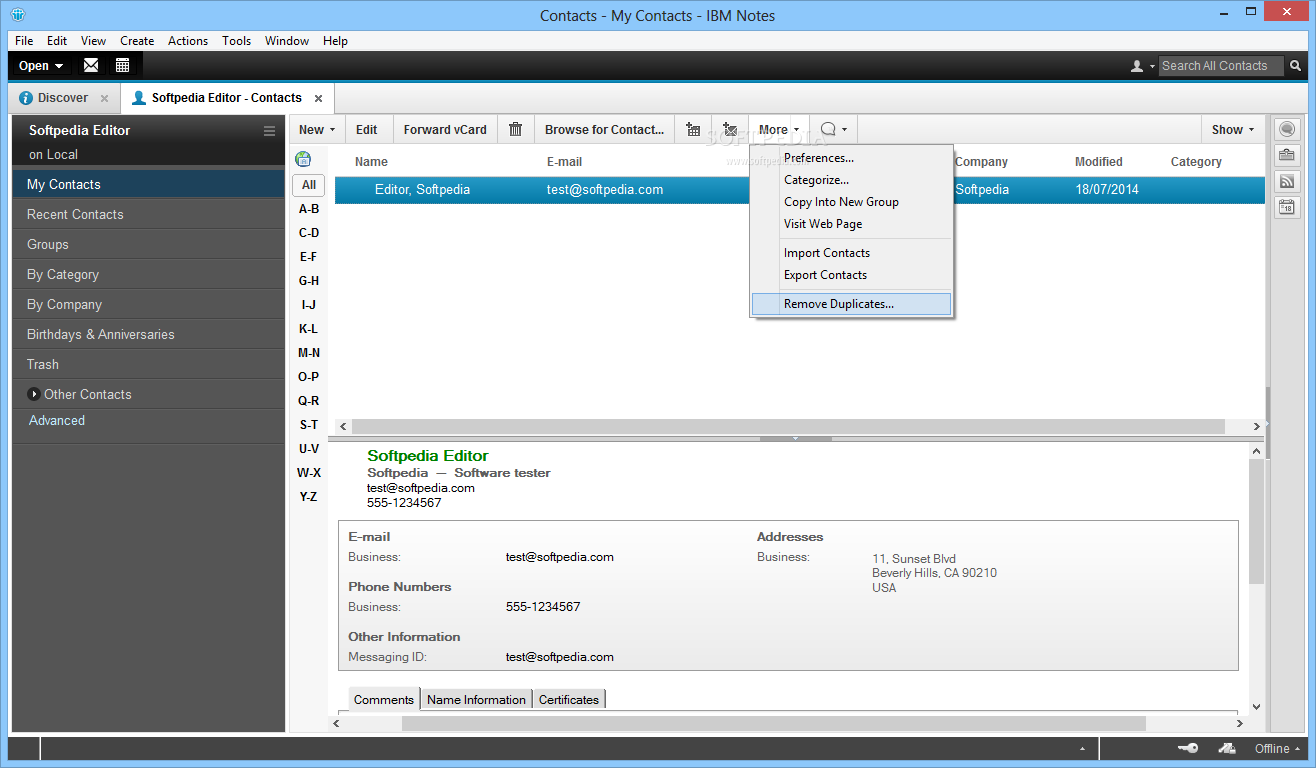Select Visit Web Page menu entry
This screenshot has height=768, width=1316.
[x=851, y=224]
